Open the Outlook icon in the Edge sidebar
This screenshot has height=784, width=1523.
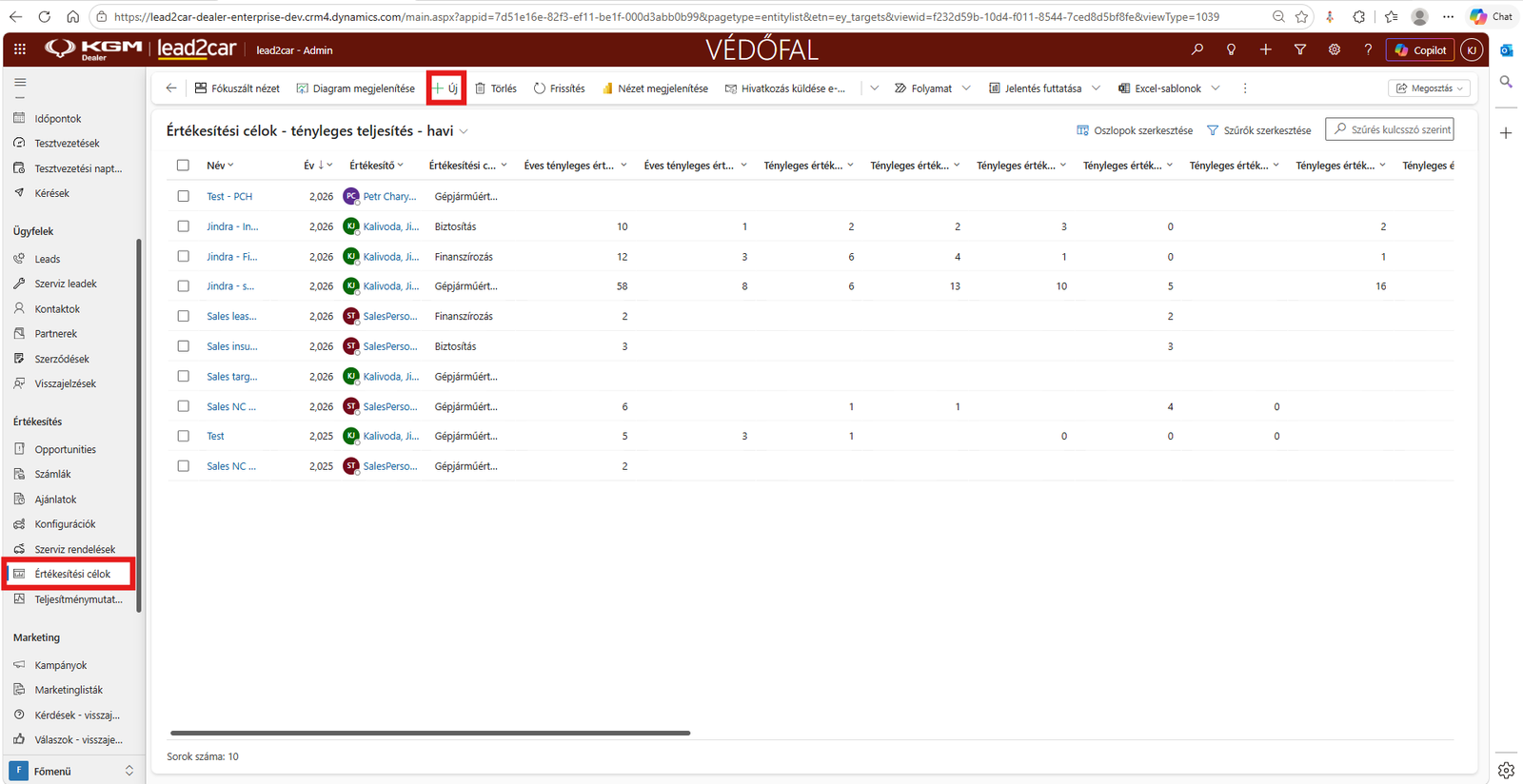click(1506, 49)
